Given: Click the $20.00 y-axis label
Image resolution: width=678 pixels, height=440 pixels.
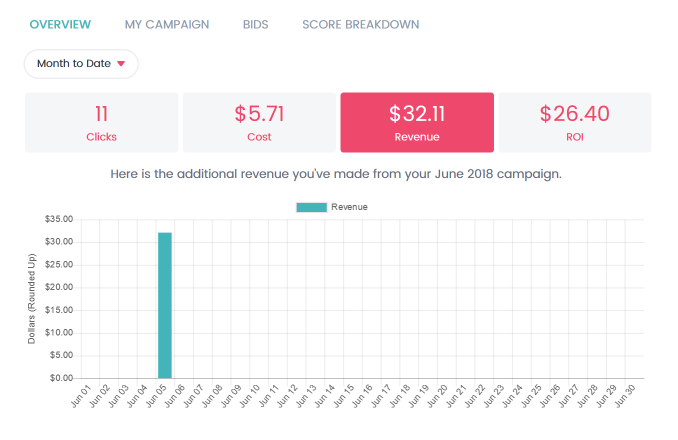Looking at the screenshot, I should click(59, 287).
